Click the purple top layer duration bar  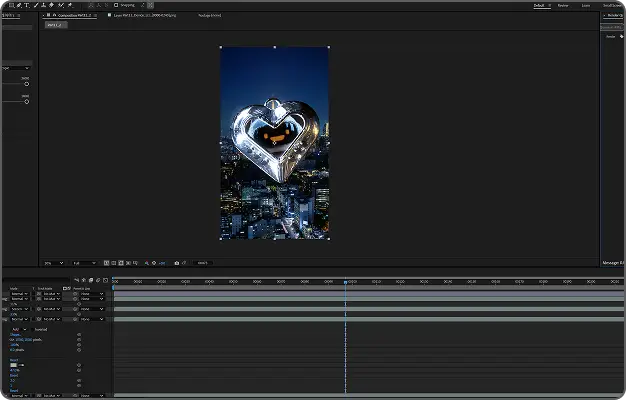(368, 294)
